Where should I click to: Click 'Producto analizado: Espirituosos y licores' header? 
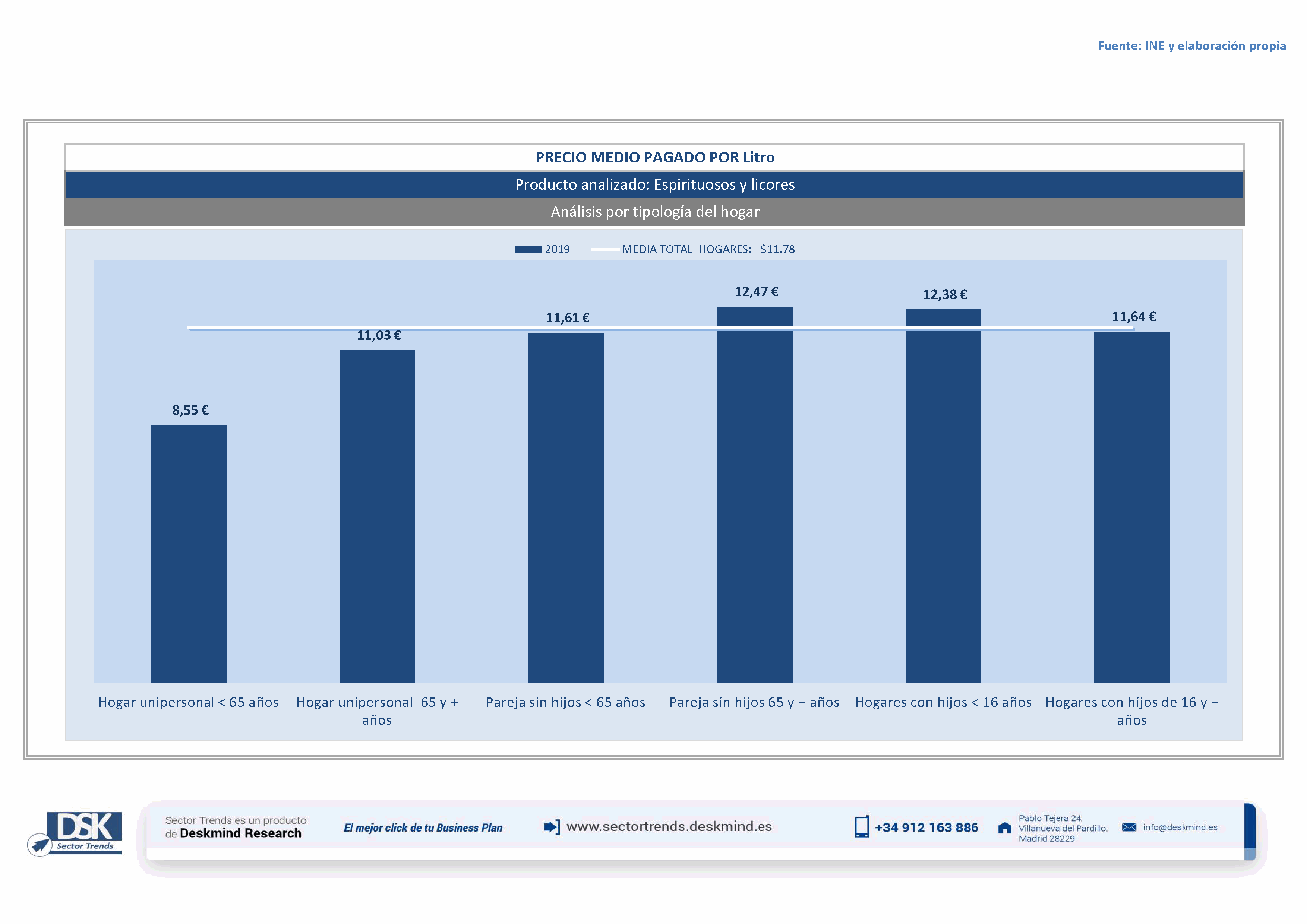(x=655, y=184)
